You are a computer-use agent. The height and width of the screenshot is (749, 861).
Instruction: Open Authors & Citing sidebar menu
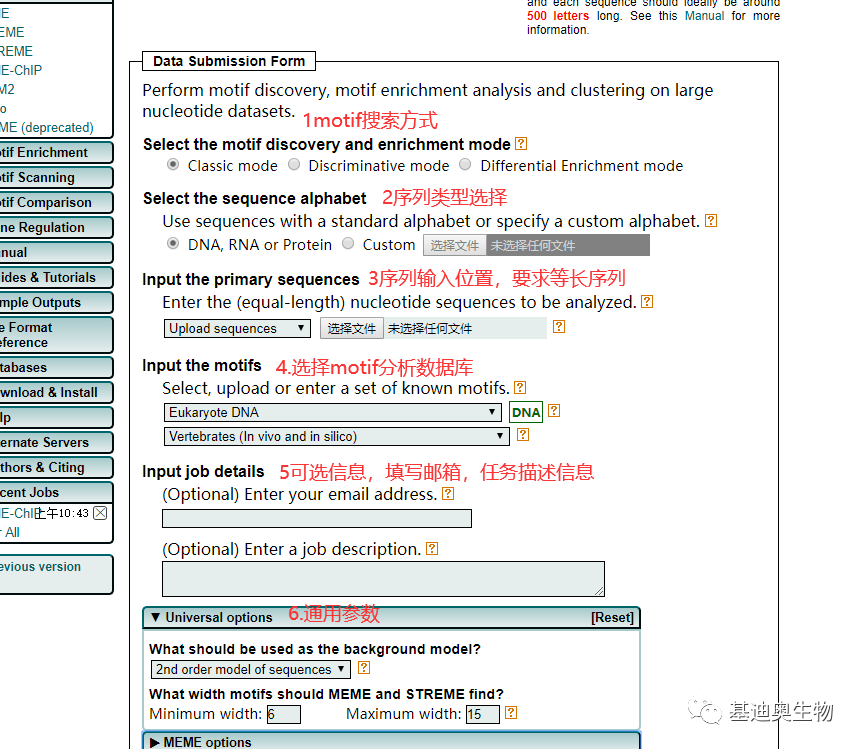tap(55, 467)
